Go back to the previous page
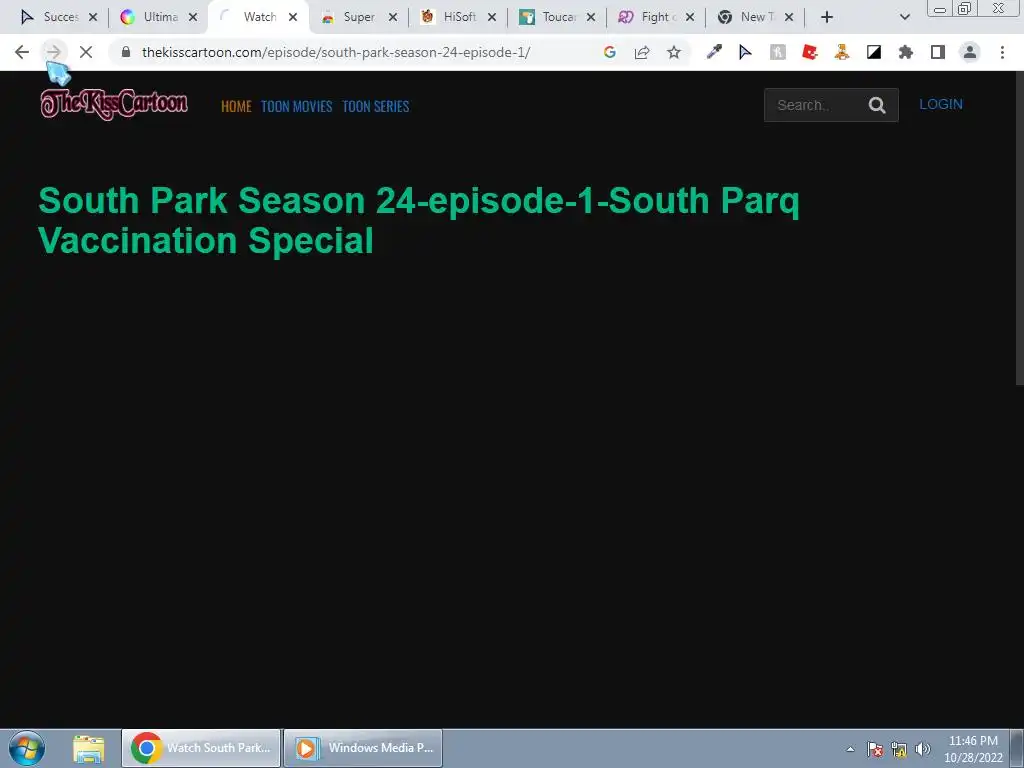This screenshot has height=768, width=1024. (x=22, y=52)
